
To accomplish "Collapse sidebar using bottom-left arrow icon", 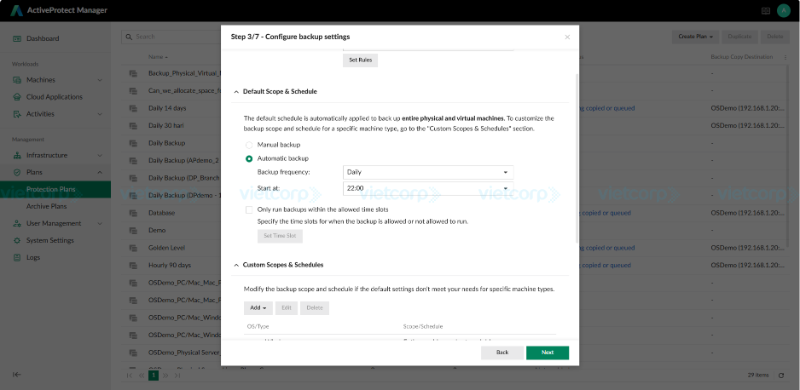I will click(17, 375).
